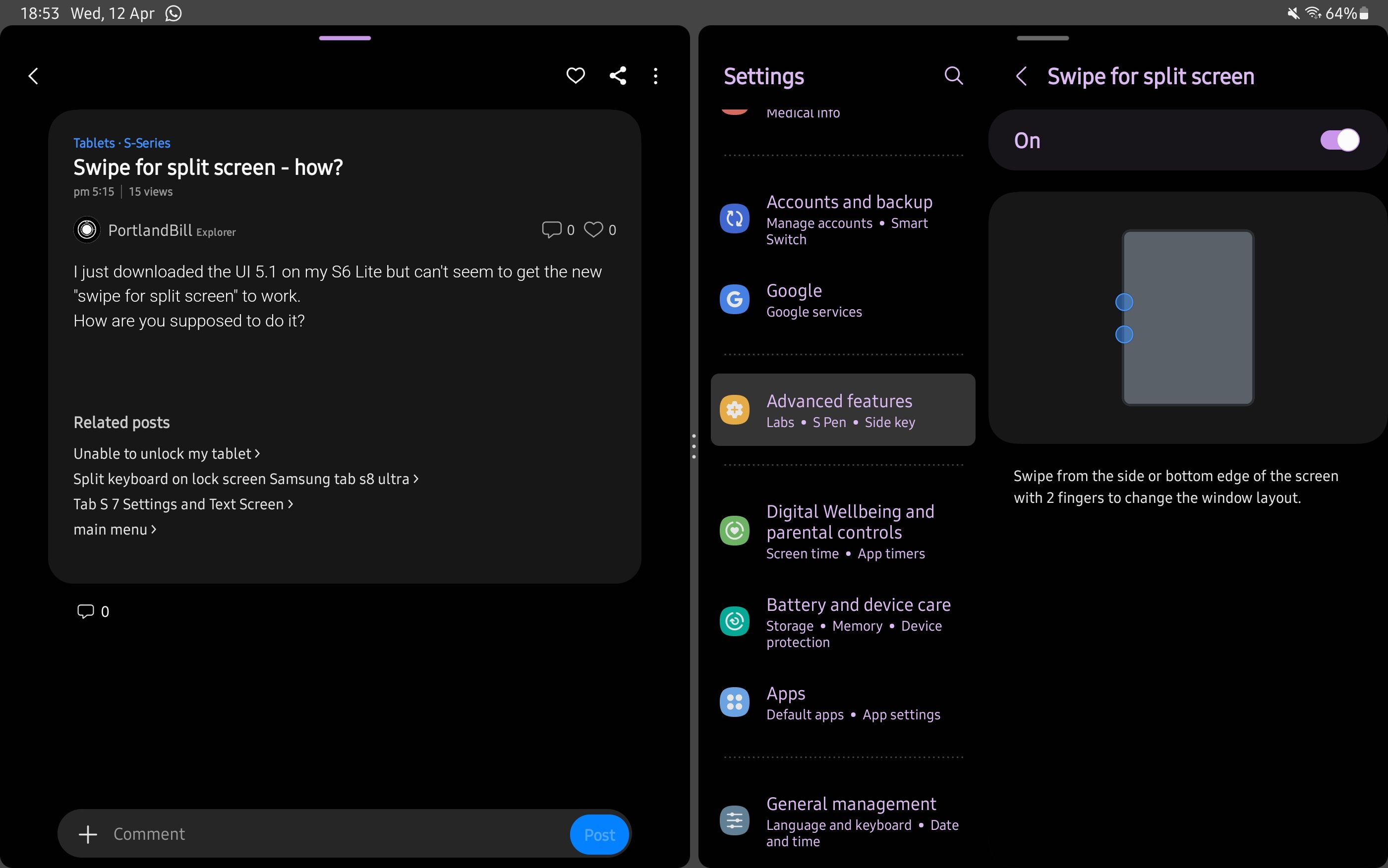Open the General management sliders icon
1388x868 pixels.
pyautogui.click(x=734, y=820)
